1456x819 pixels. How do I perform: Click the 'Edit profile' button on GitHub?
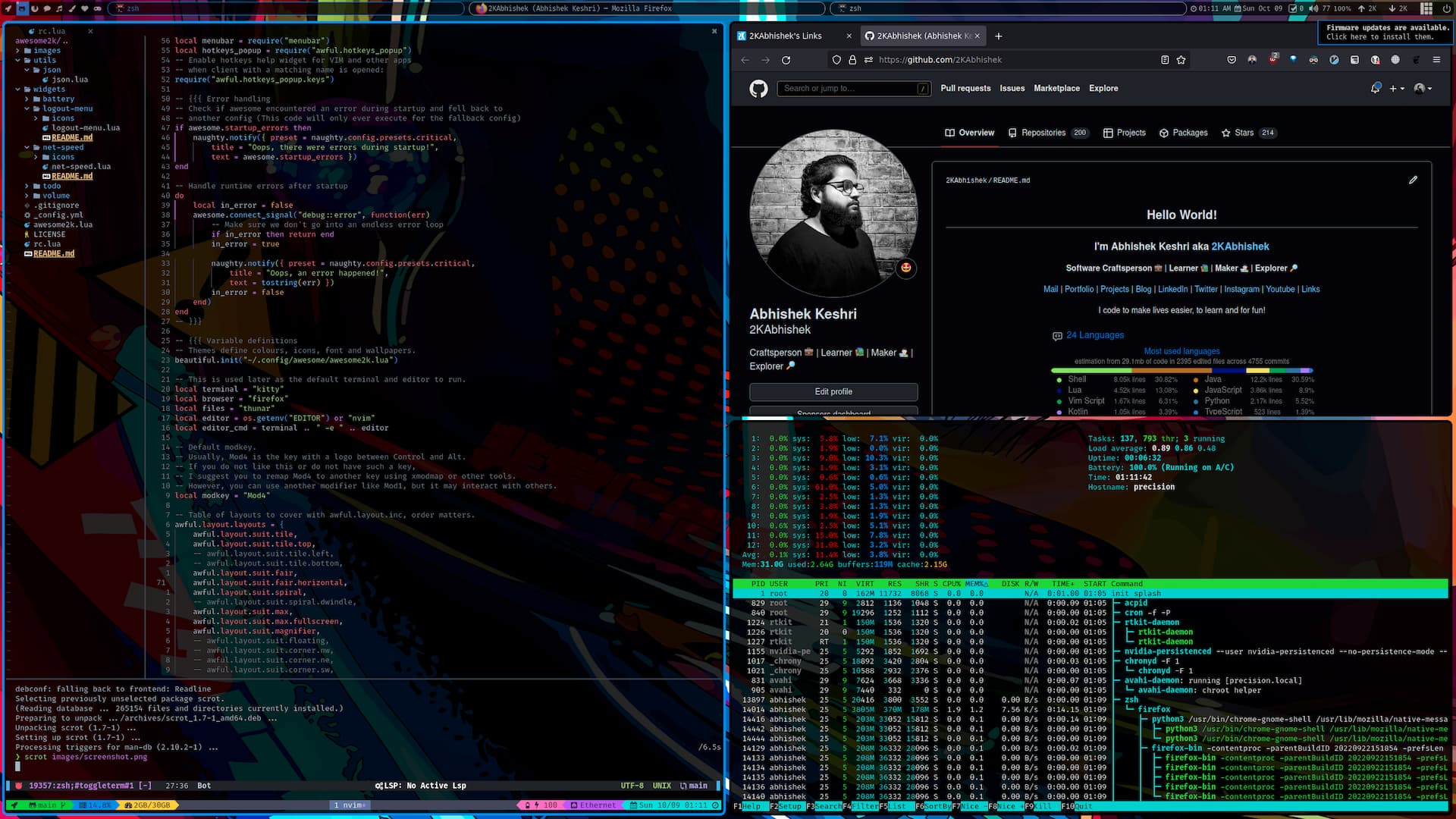(x=833, y=391)
